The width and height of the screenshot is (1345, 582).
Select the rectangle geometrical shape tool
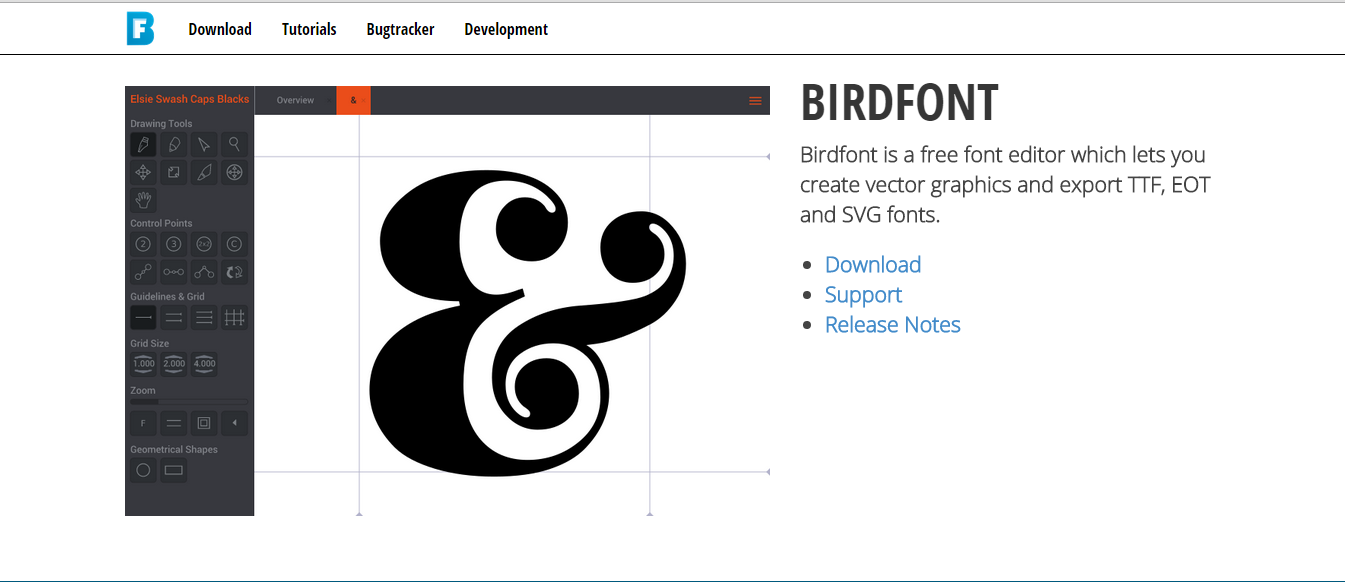click(x=173, y=470)
